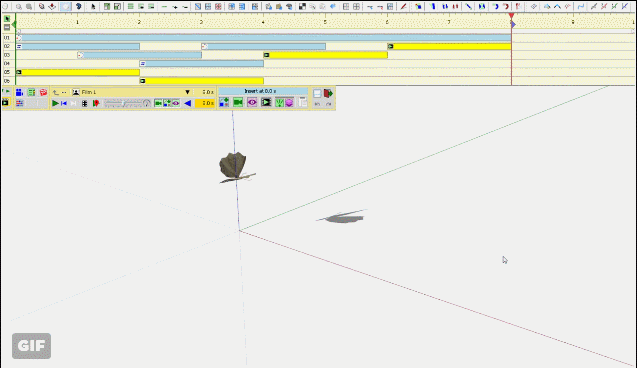Click the white window panel icon
This screenshot has width=637, height=368.
pyautogui.click(x=317, y=93)
